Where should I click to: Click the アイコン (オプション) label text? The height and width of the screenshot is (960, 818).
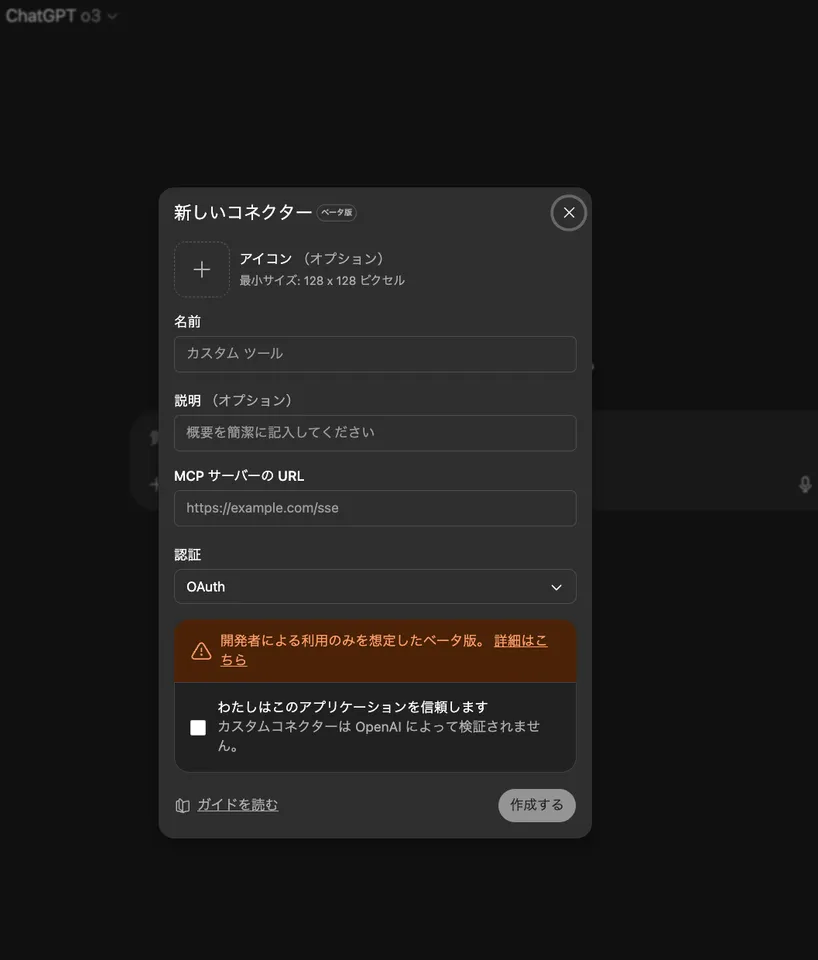click(311, 259)
